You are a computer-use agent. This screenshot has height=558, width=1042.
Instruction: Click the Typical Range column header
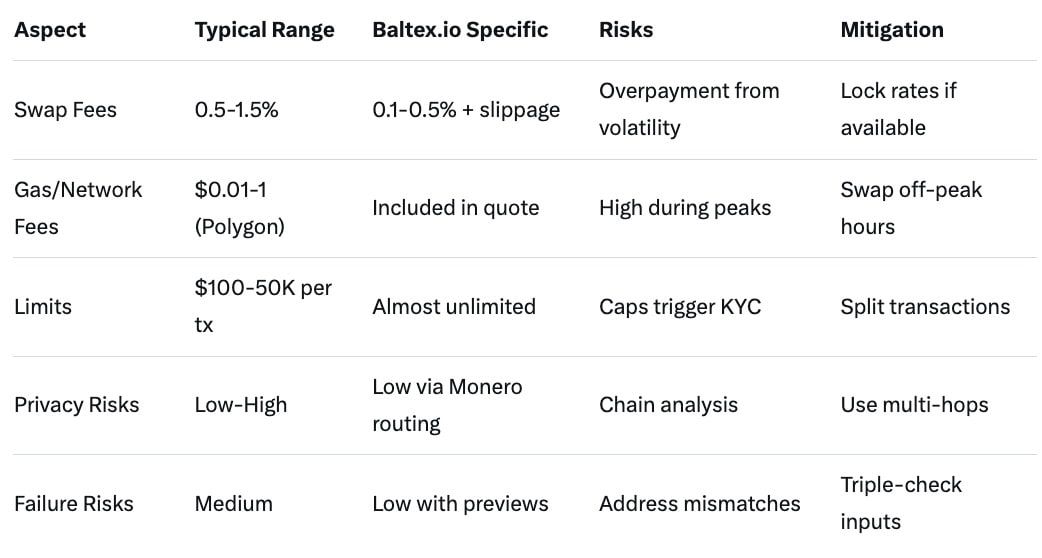264,30
